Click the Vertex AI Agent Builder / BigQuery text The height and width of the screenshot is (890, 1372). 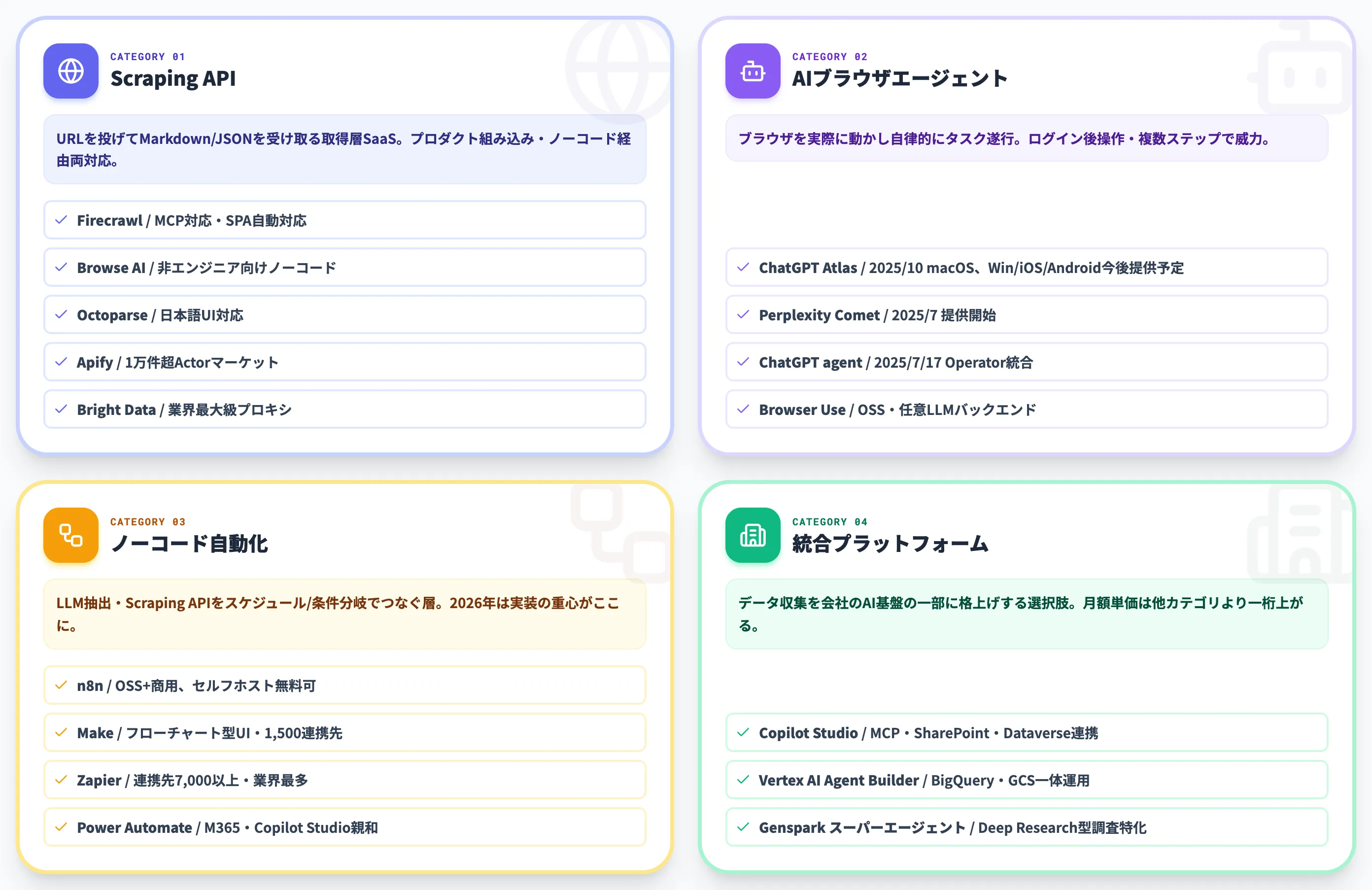pos(924,780)
